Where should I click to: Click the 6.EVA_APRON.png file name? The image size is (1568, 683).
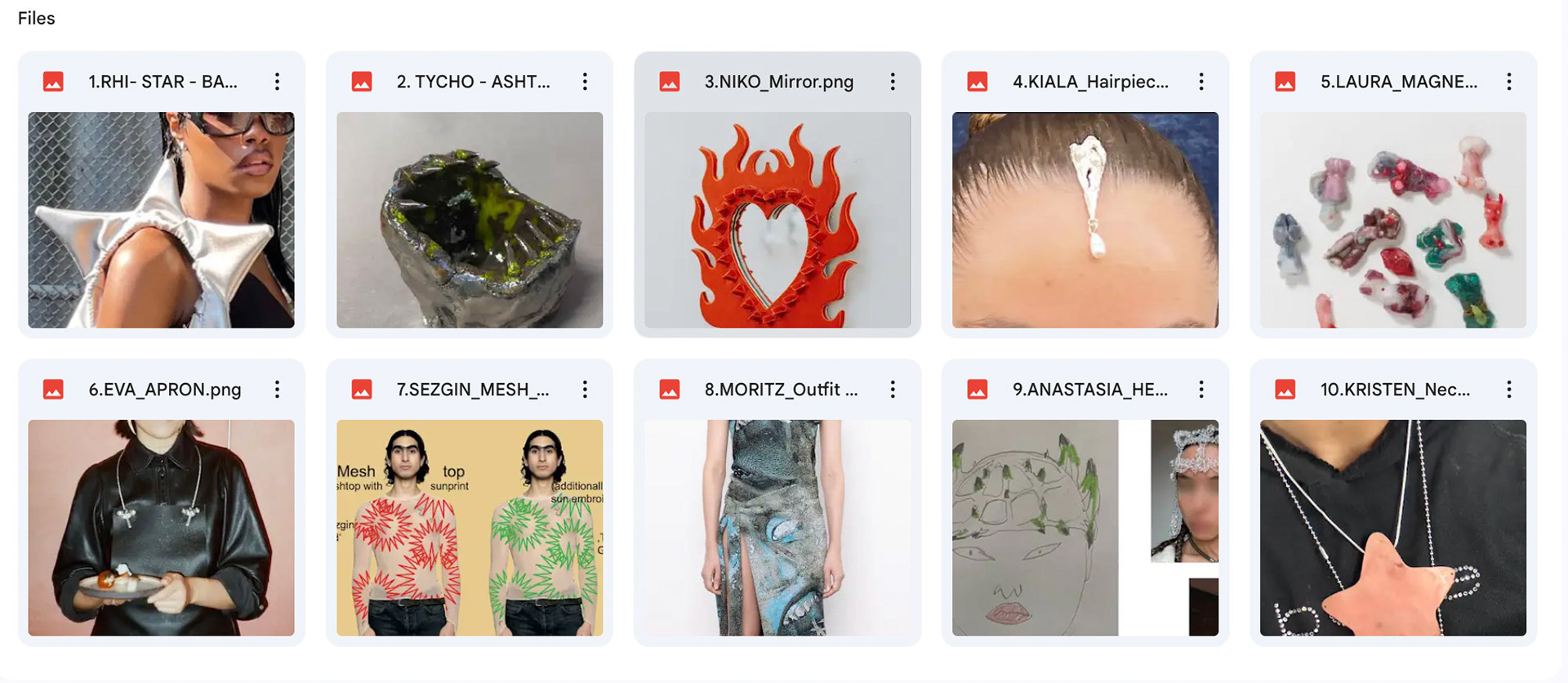pyautogui.click(x=165, y=390)
